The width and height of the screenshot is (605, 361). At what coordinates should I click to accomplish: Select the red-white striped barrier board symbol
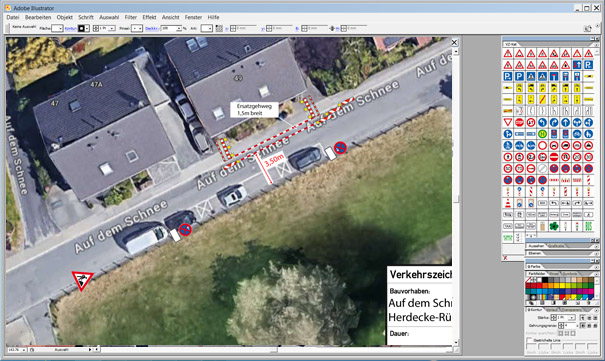pos(554,180)
